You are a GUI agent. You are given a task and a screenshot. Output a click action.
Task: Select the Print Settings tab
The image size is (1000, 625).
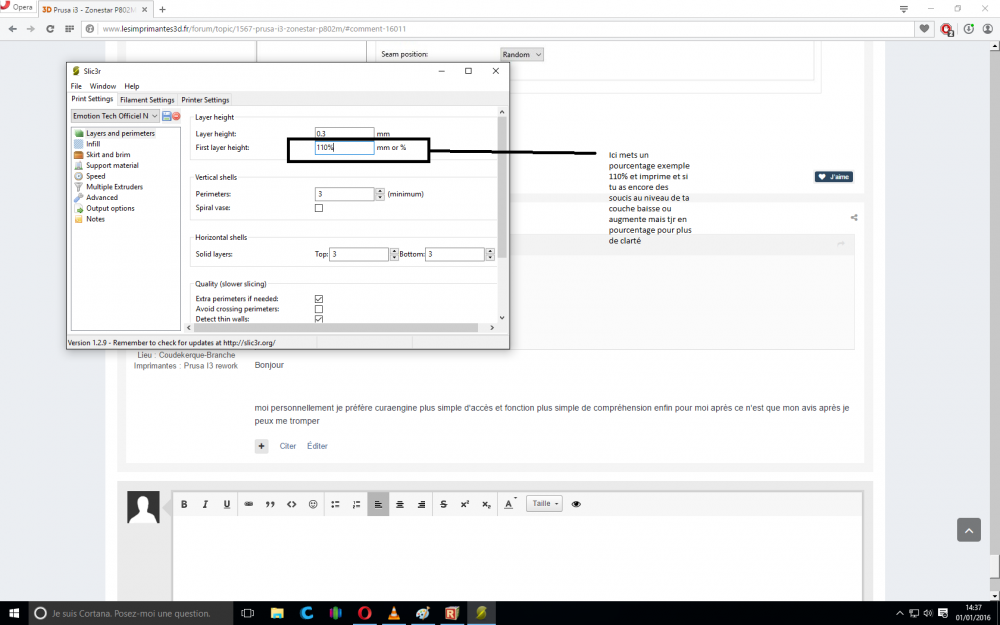tap(92, 99)
